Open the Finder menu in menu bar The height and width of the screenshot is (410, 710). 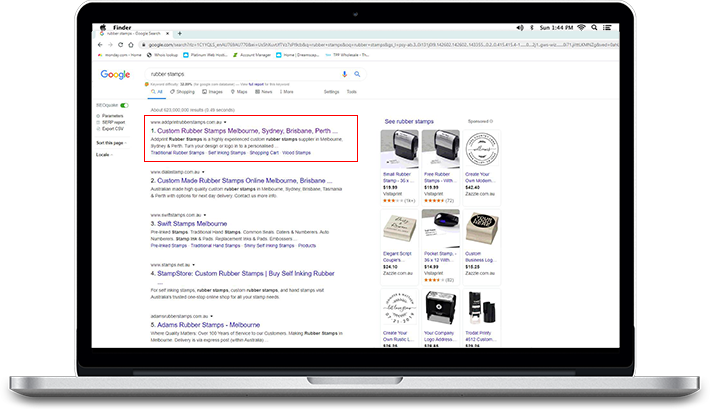(x=122, y=28)
